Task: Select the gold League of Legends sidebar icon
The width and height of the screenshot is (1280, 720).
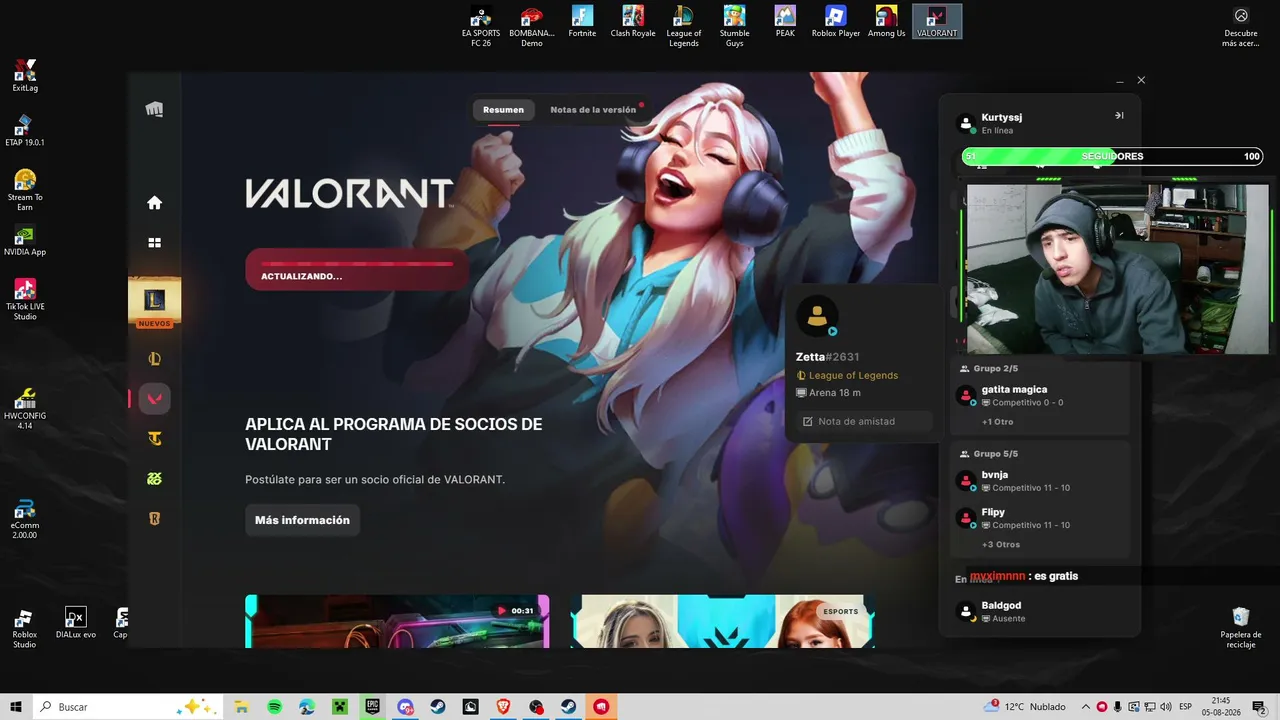Action: click(x=154, y=359)
